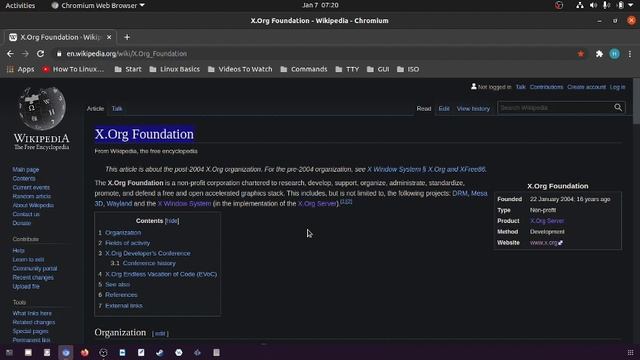The width and height of the screenshot is (640, 360).
Task: Open Firefox from the taskbar
Action: pos(84,352)
